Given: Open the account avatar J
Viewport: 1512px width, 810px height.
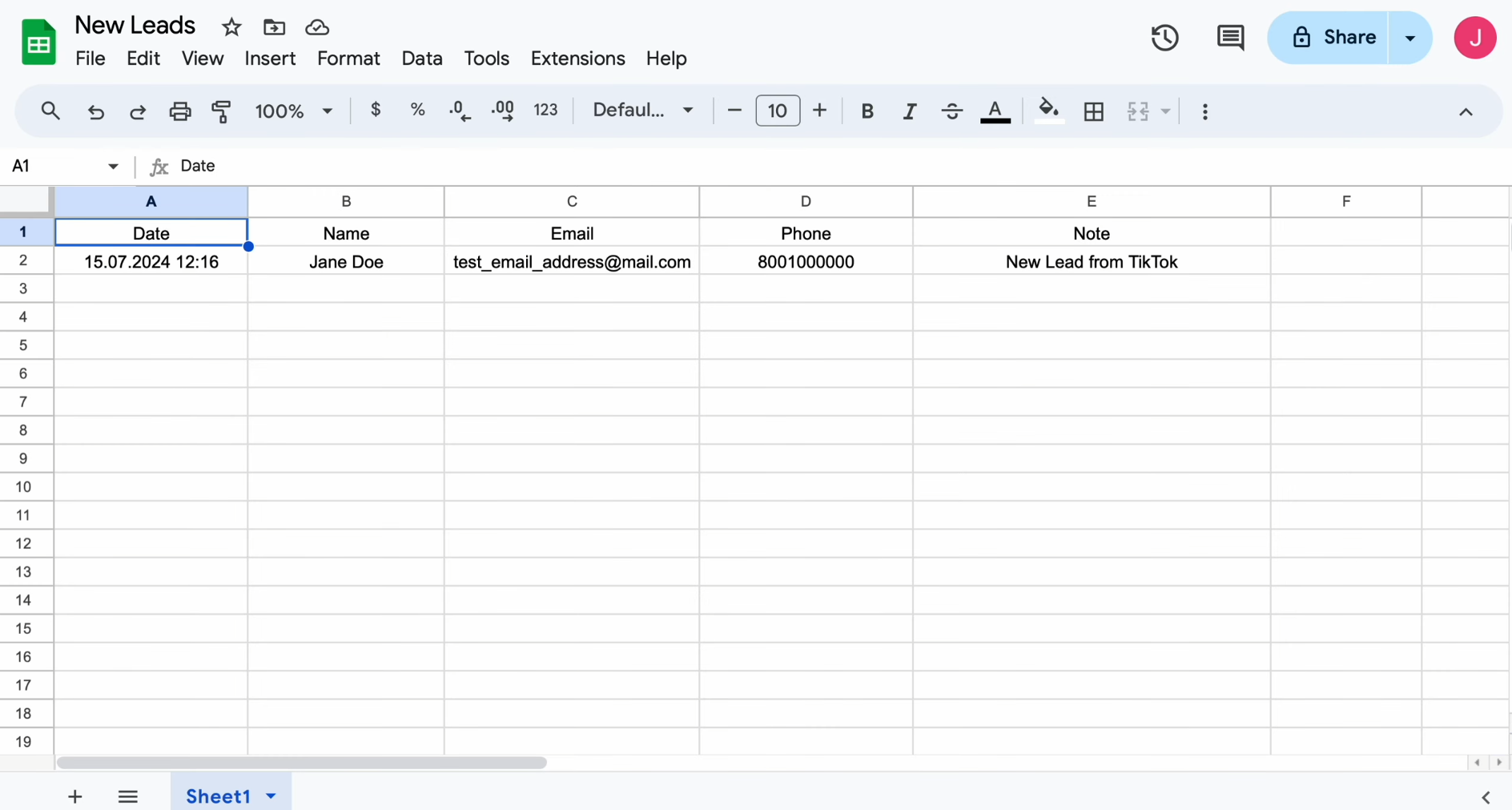Looking at the screenshot, I should pyautogui.click(x=1474, y=38).
